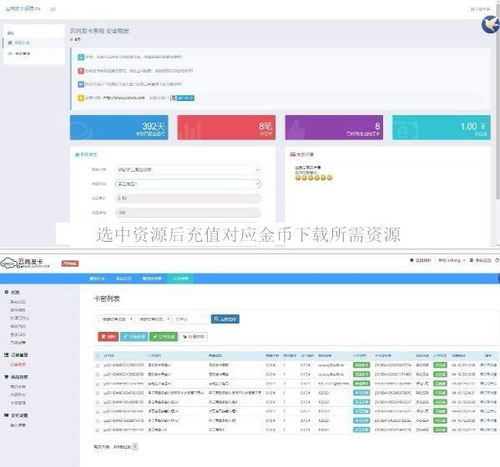Screen dimensions: 500x467
Task: Click the search text field beside filter dropdowns
Action: (x=191, y=319)
